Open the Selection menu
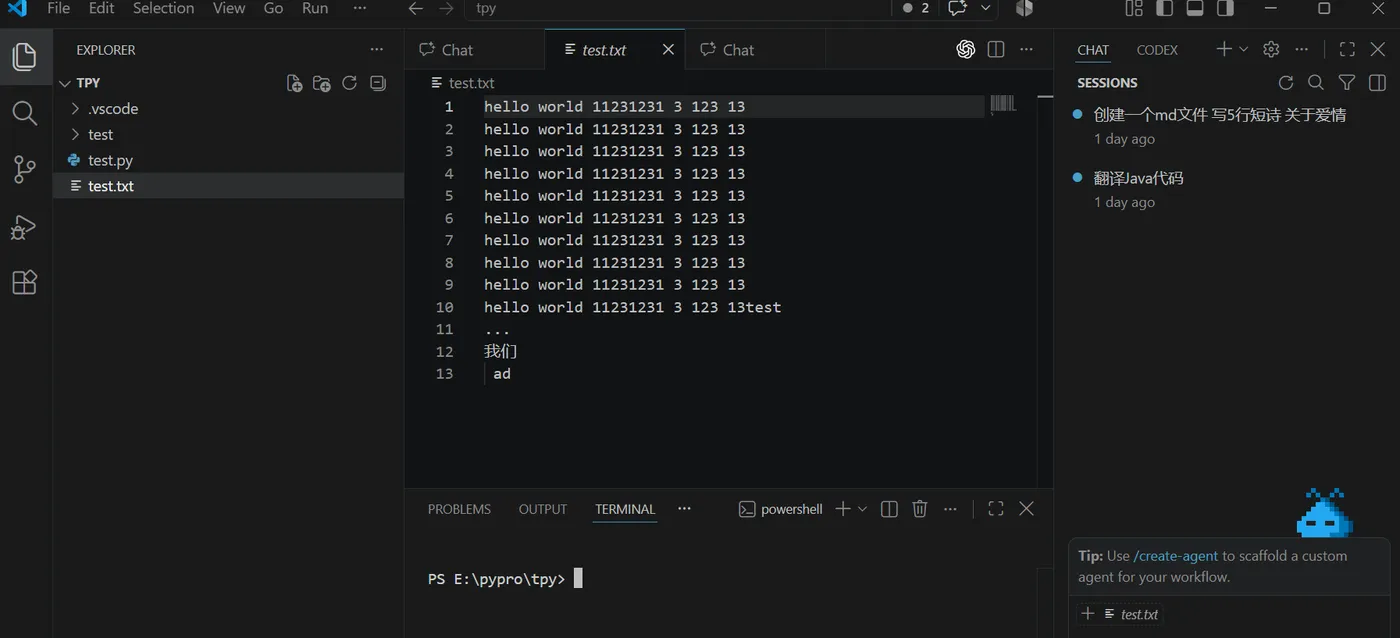The width and height of the screenshot is (1400, 638). point(163,8)
